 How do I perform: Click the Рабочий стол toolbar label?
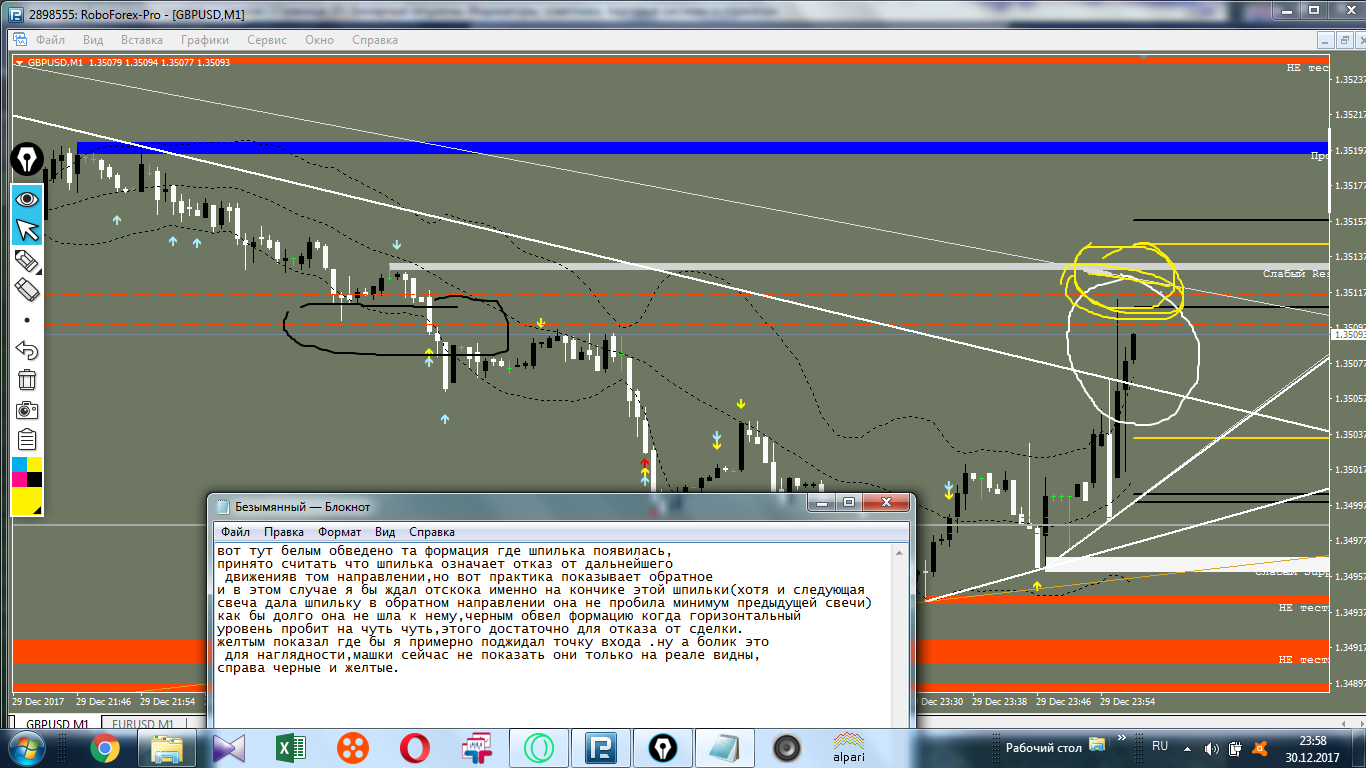pyautogui.click(x=1044, y=747)
